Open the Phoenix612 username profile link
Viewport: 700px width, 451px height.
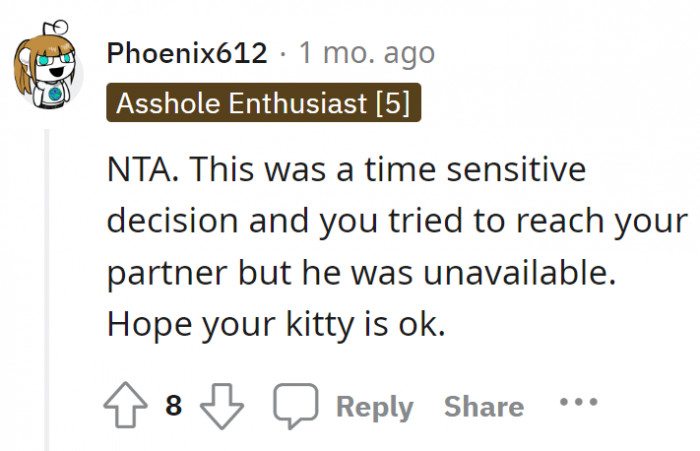pyautogui.click(x=186, y=53)
